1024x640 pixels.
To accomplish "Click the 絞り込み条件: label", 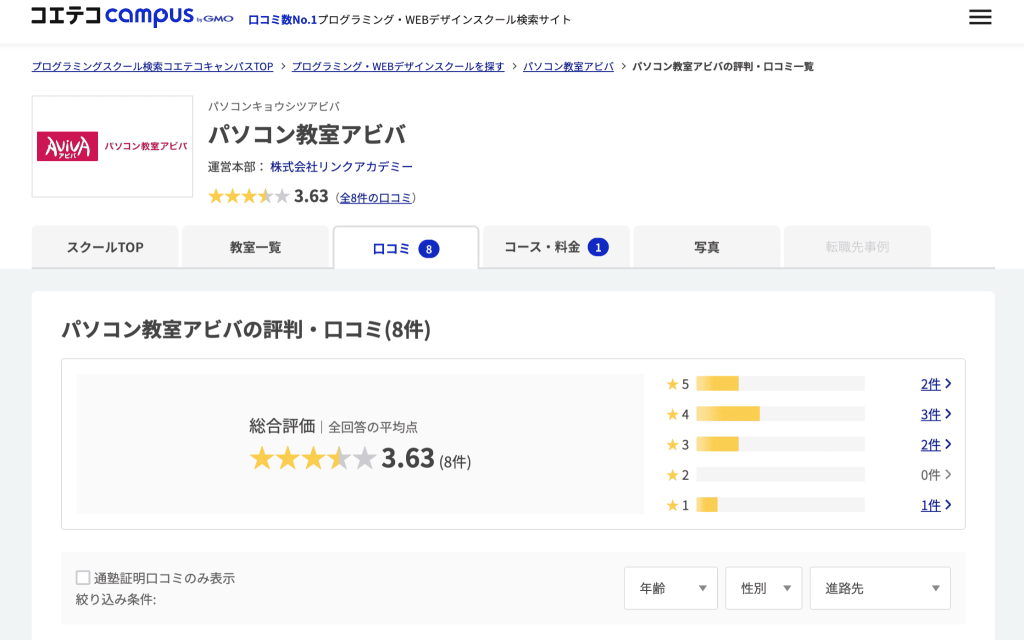I will click(116, 600).
